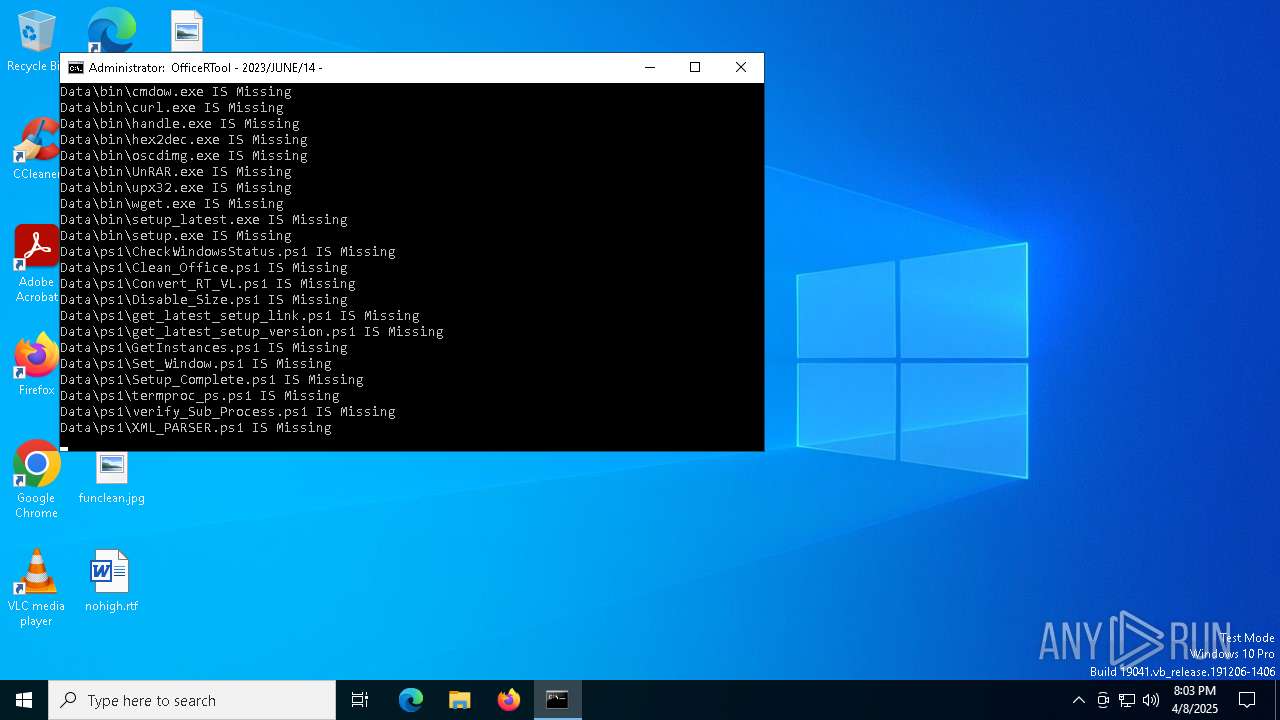Click the line Data\bin\hex2dec.exe IS Missing
1280x720 pixels.
184,140
